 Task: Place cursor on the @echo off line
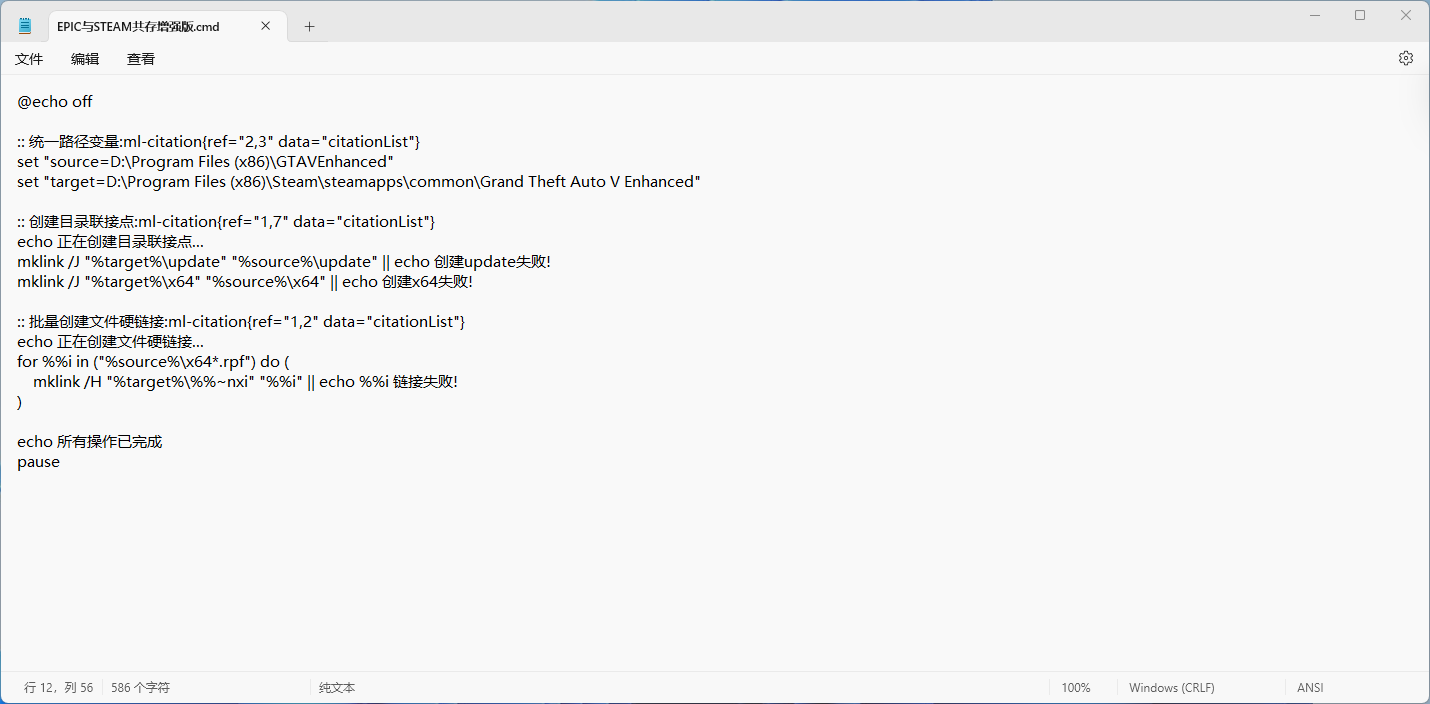55,101
